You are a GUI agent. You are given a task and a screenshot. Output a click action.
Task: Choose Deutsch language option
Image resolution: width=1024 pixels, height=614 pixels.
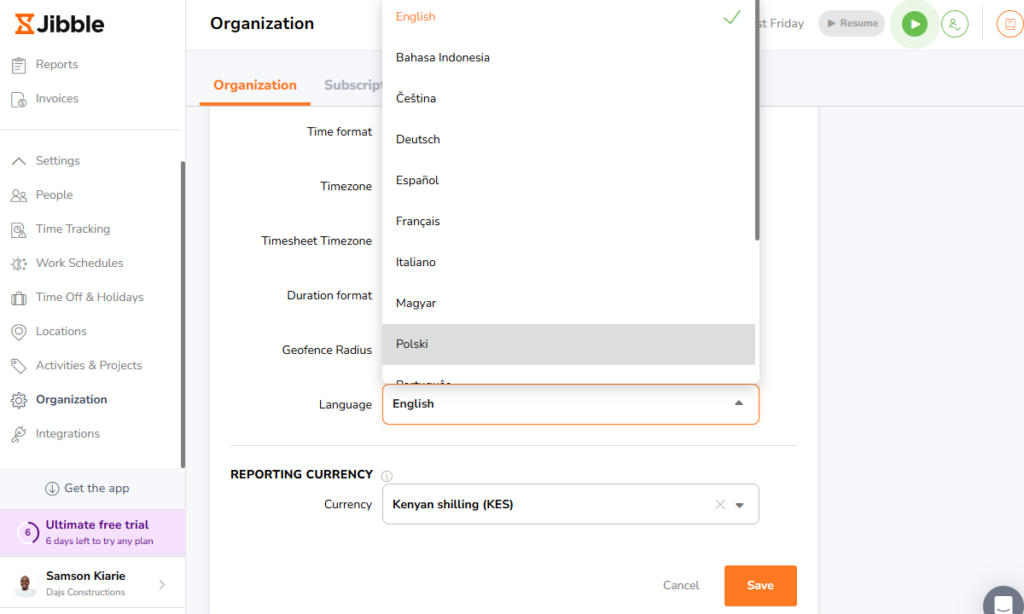(568, 139)
